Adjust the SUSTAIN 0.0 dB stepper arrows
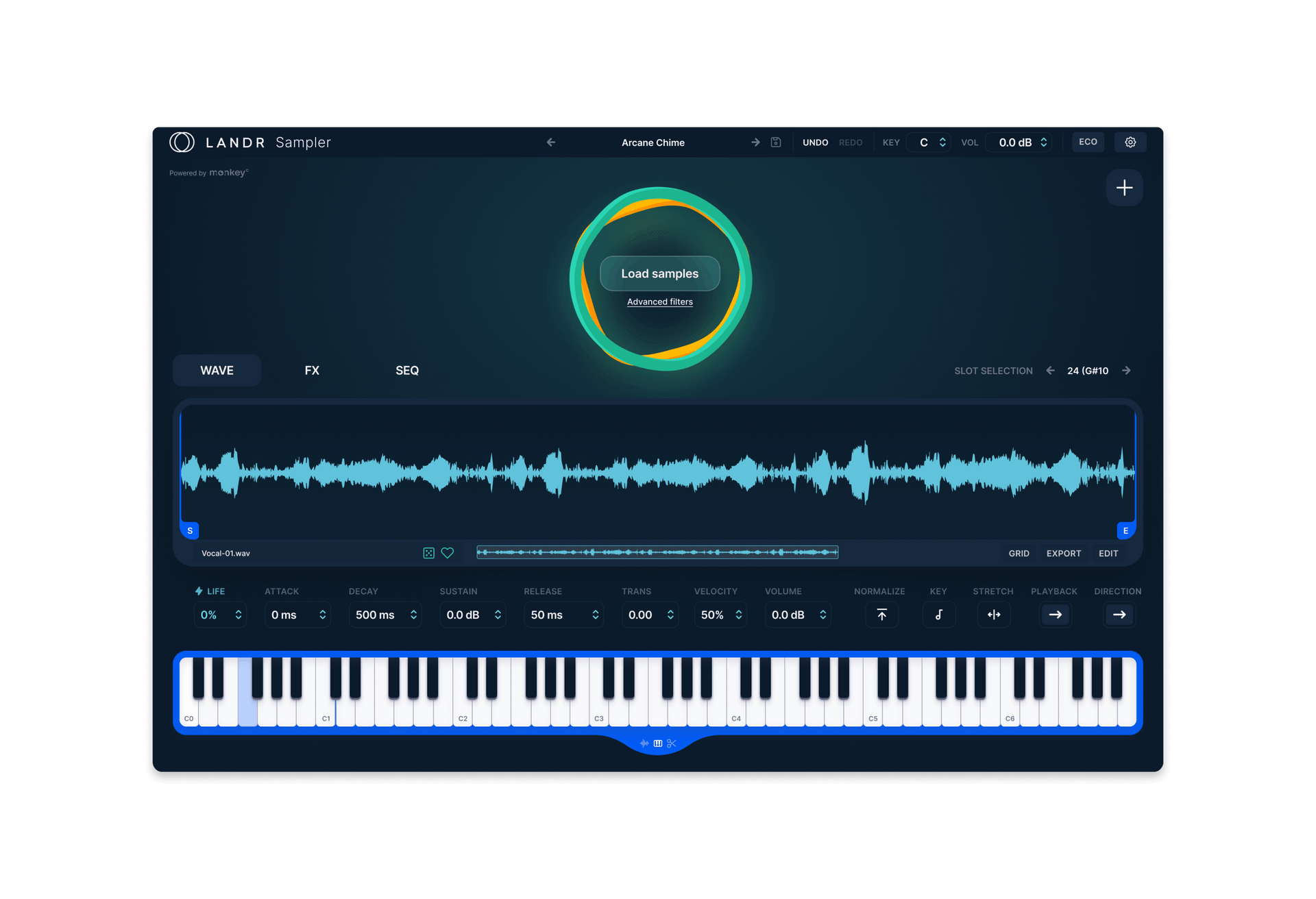Viewport: 1316px width, 899px height. (x=498, y=615)
